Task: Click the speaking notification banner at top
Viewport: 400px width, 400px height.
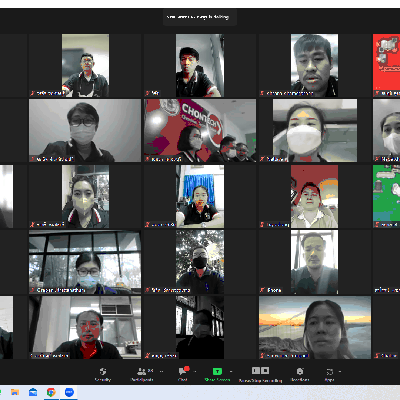Action: point(200,17)
